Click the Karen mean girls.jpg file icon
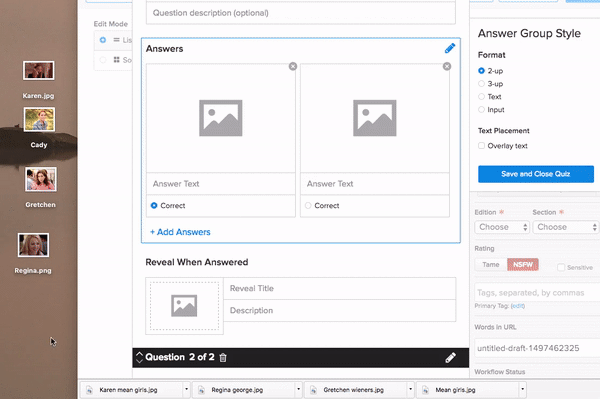Image resolution: width=600 pixels, height=399 pixels. pyautogui.click(x=90, y=390)
